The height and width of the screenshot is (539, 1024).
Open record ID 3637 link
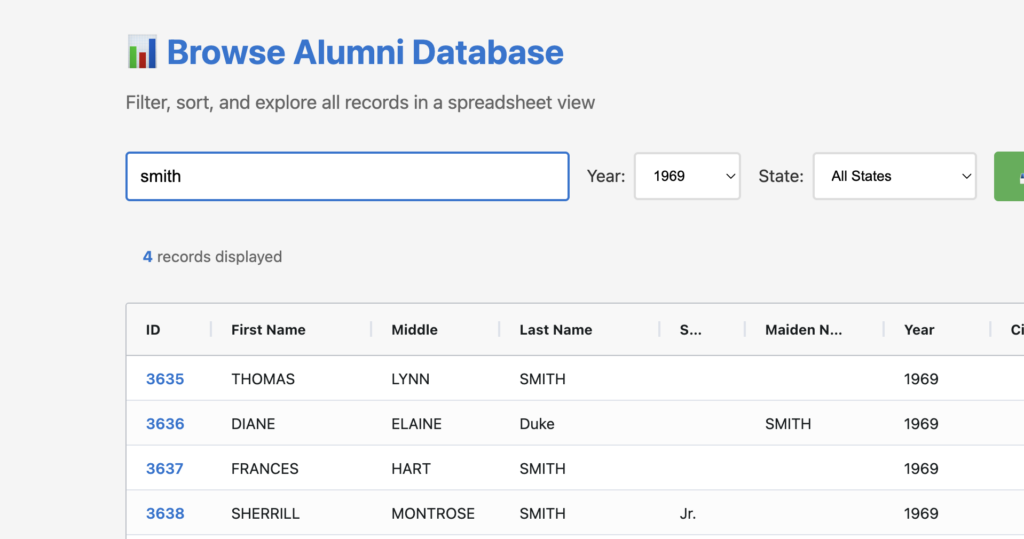[x=165, y=469]
